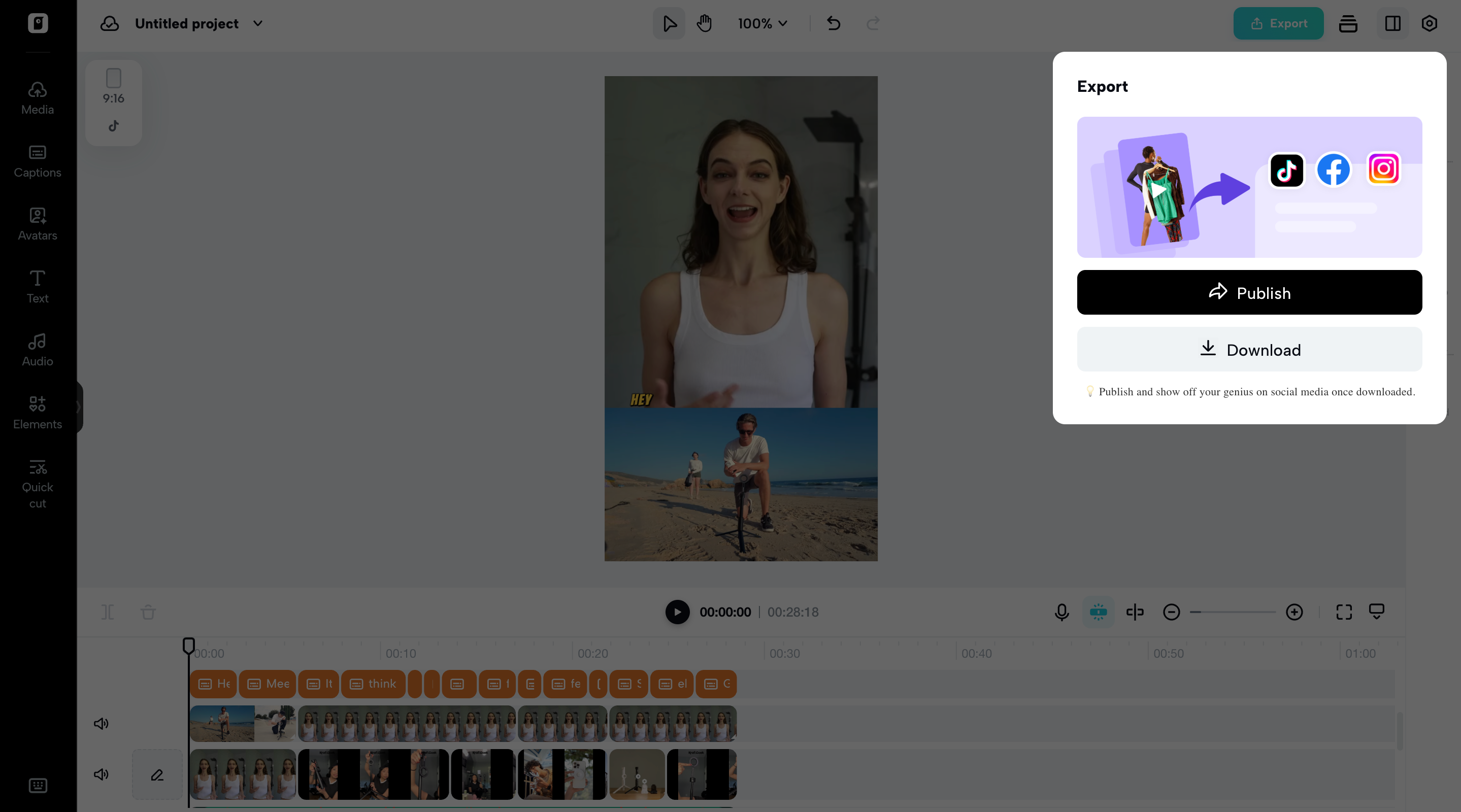
Task: Open keyboard shortcuts icon in sidebar
Action: point(38,785)
